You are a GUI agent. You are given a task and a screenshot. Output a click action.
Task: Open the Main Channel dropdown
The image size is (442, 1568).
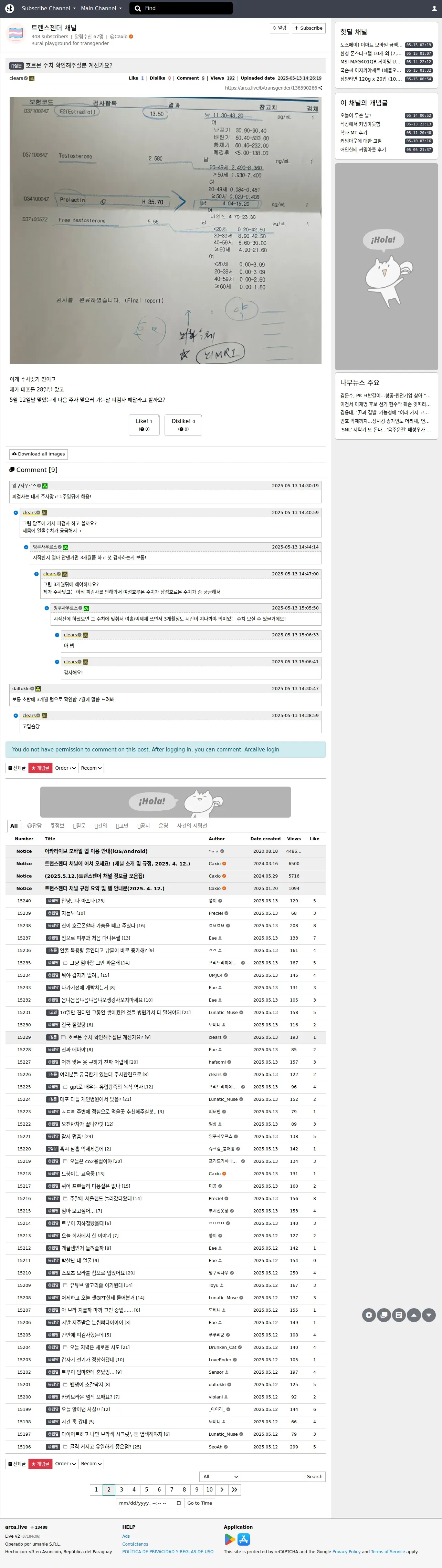101,9
